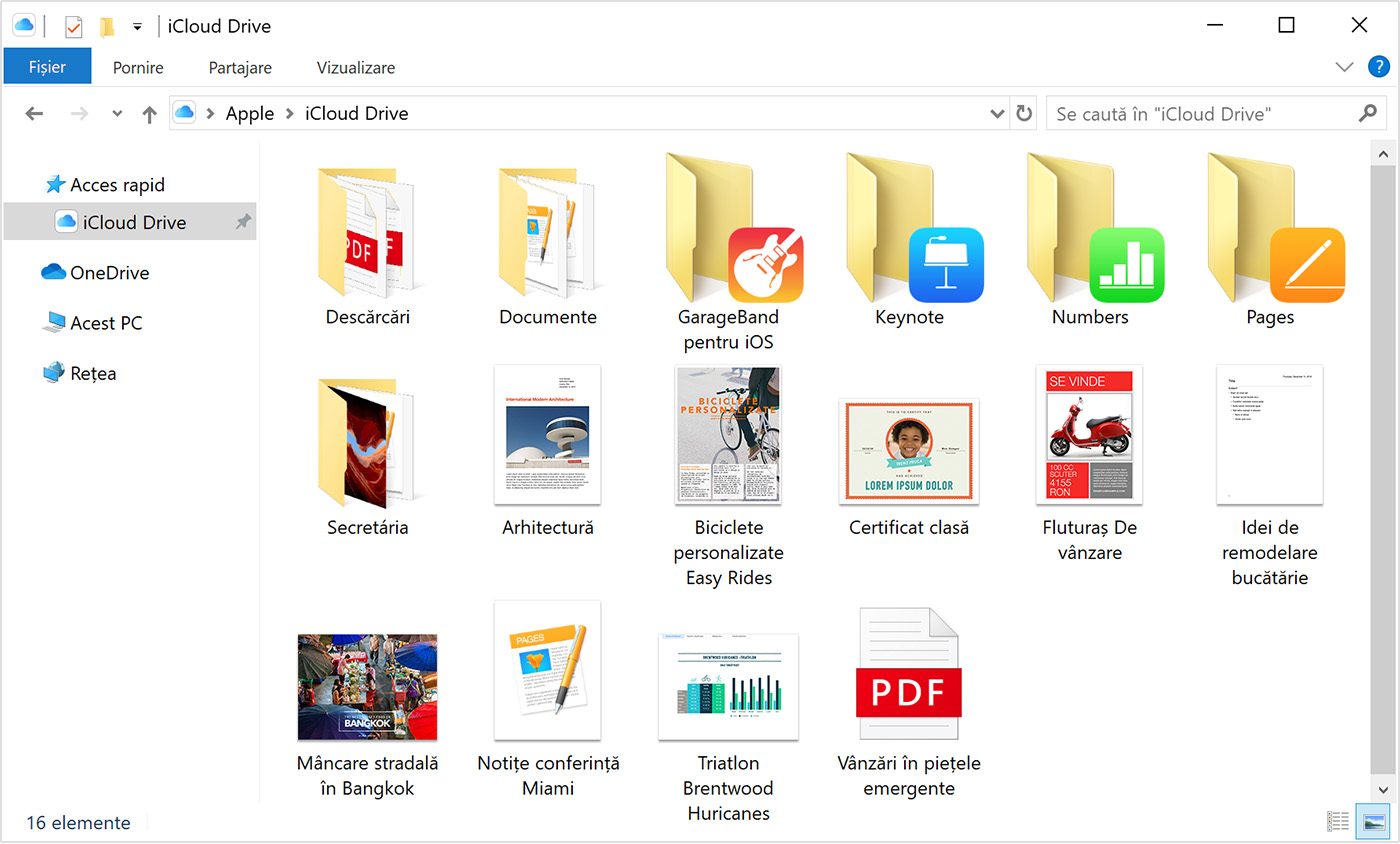Open the Help question mark button
The width and height of the screenshot is (1400, 844).
click(x=1378, y=67)
